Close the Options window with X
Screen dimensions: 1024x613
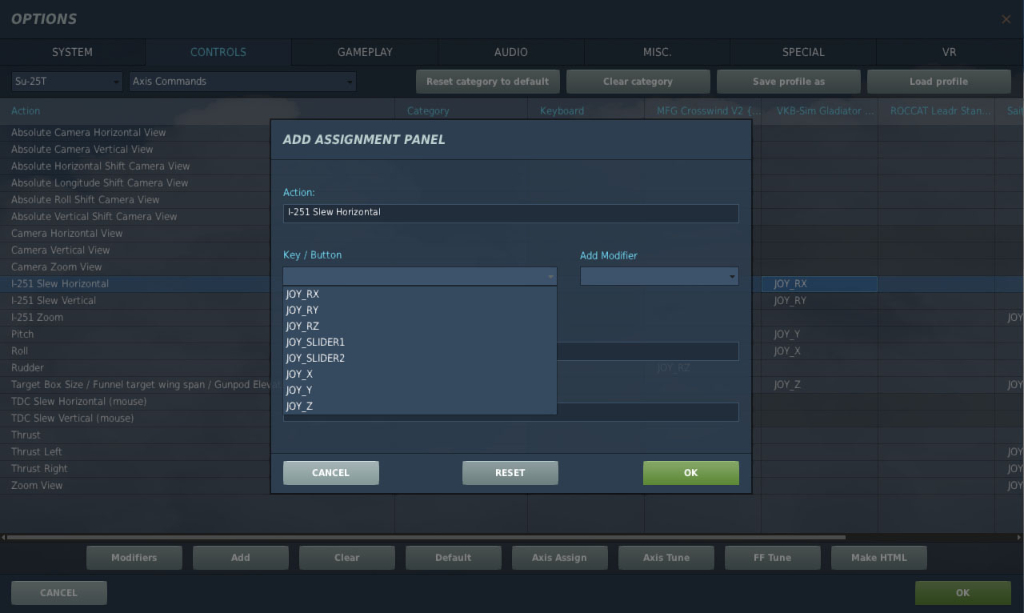(x=1005, y=19)
